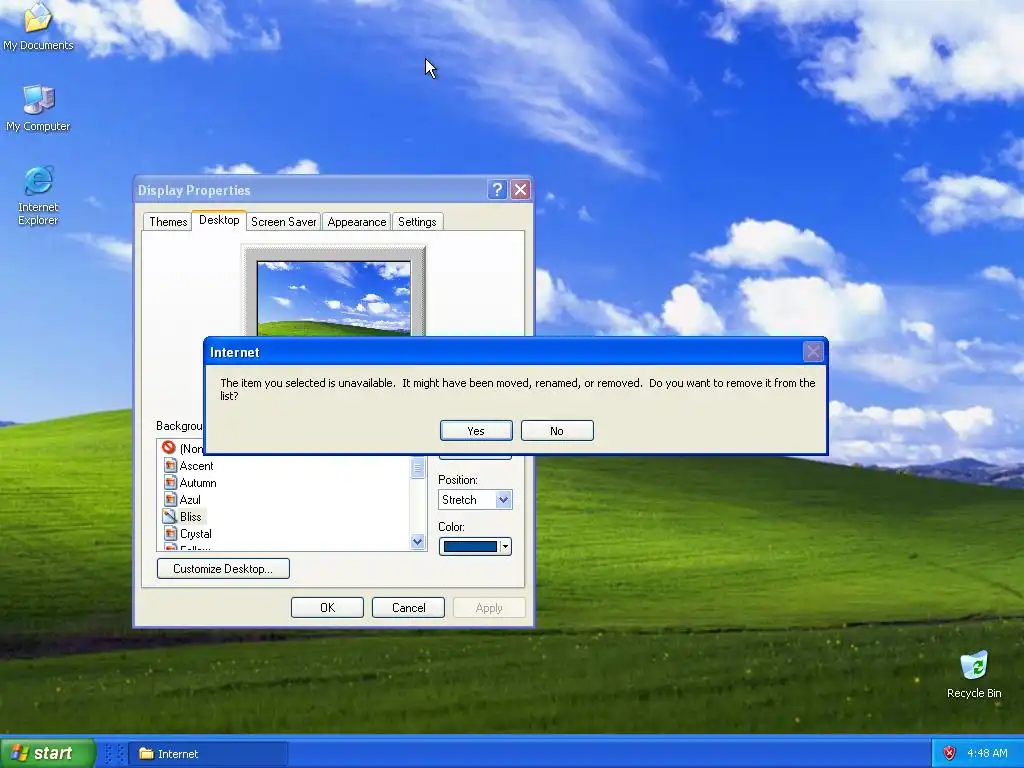Click the (None) background prohibition icon
Image resolution: width=1024 pixels, height=768 pixels.
pos(168,448)
